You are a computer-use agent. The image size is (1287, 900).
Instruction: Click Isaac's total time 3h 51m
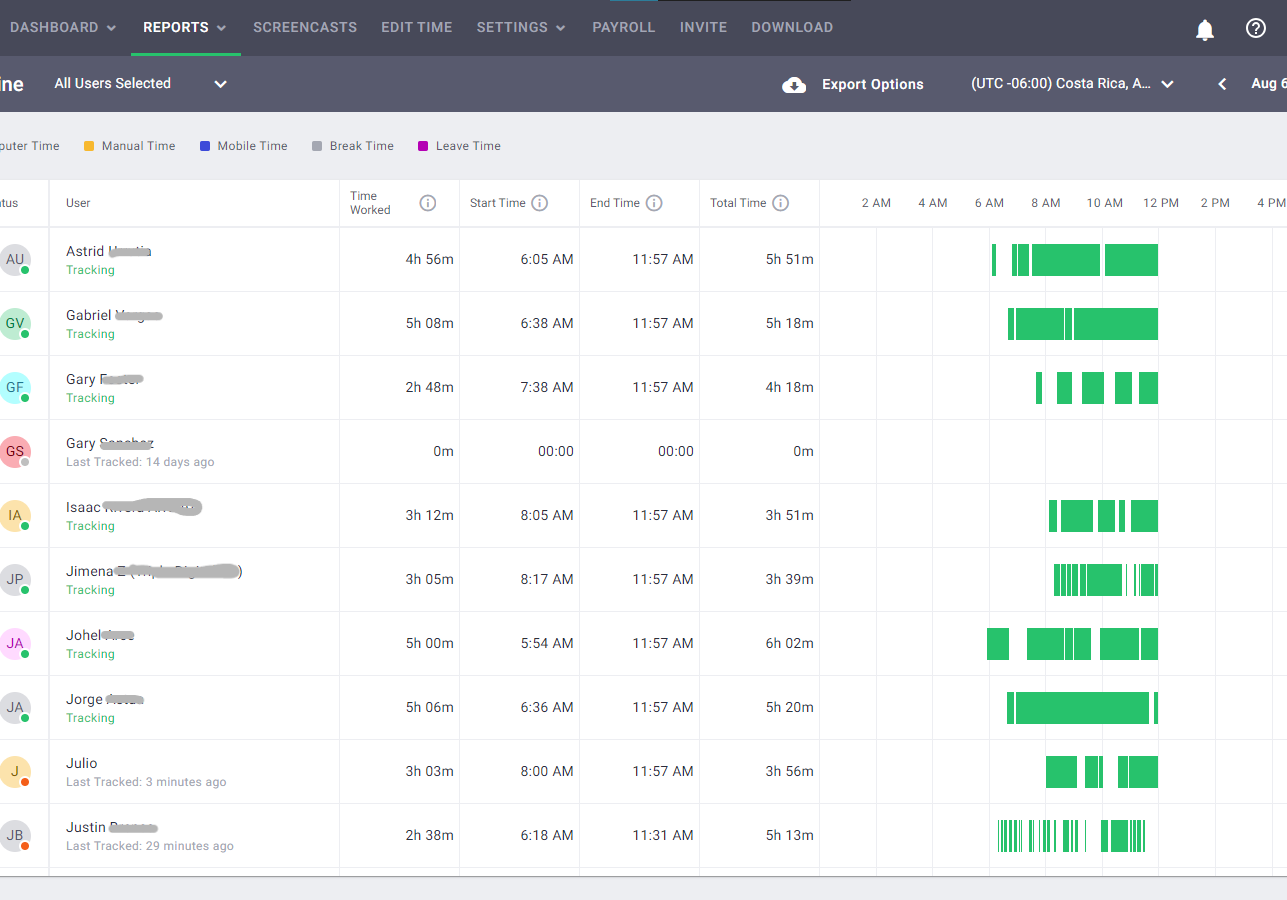[790, 515]
